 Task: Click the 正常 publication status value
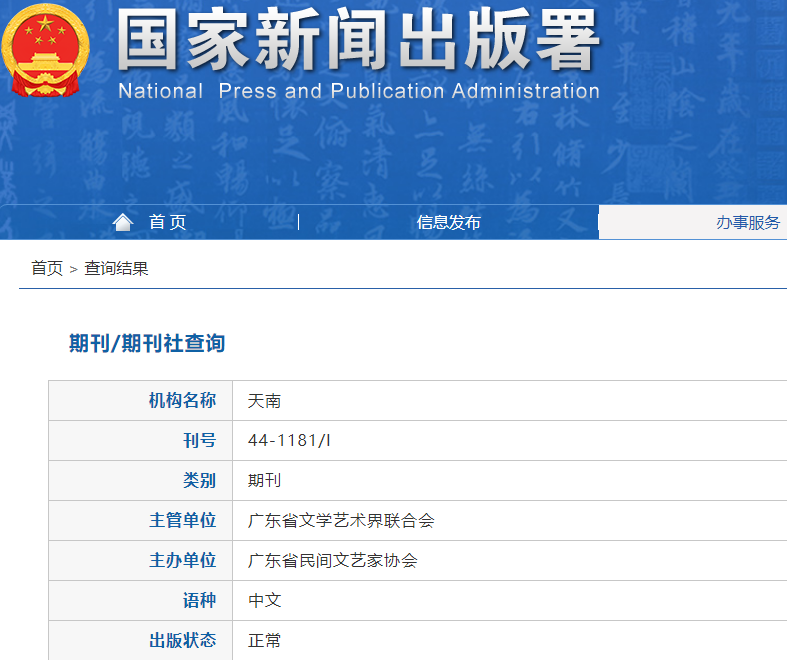click(x=264, y=641)
